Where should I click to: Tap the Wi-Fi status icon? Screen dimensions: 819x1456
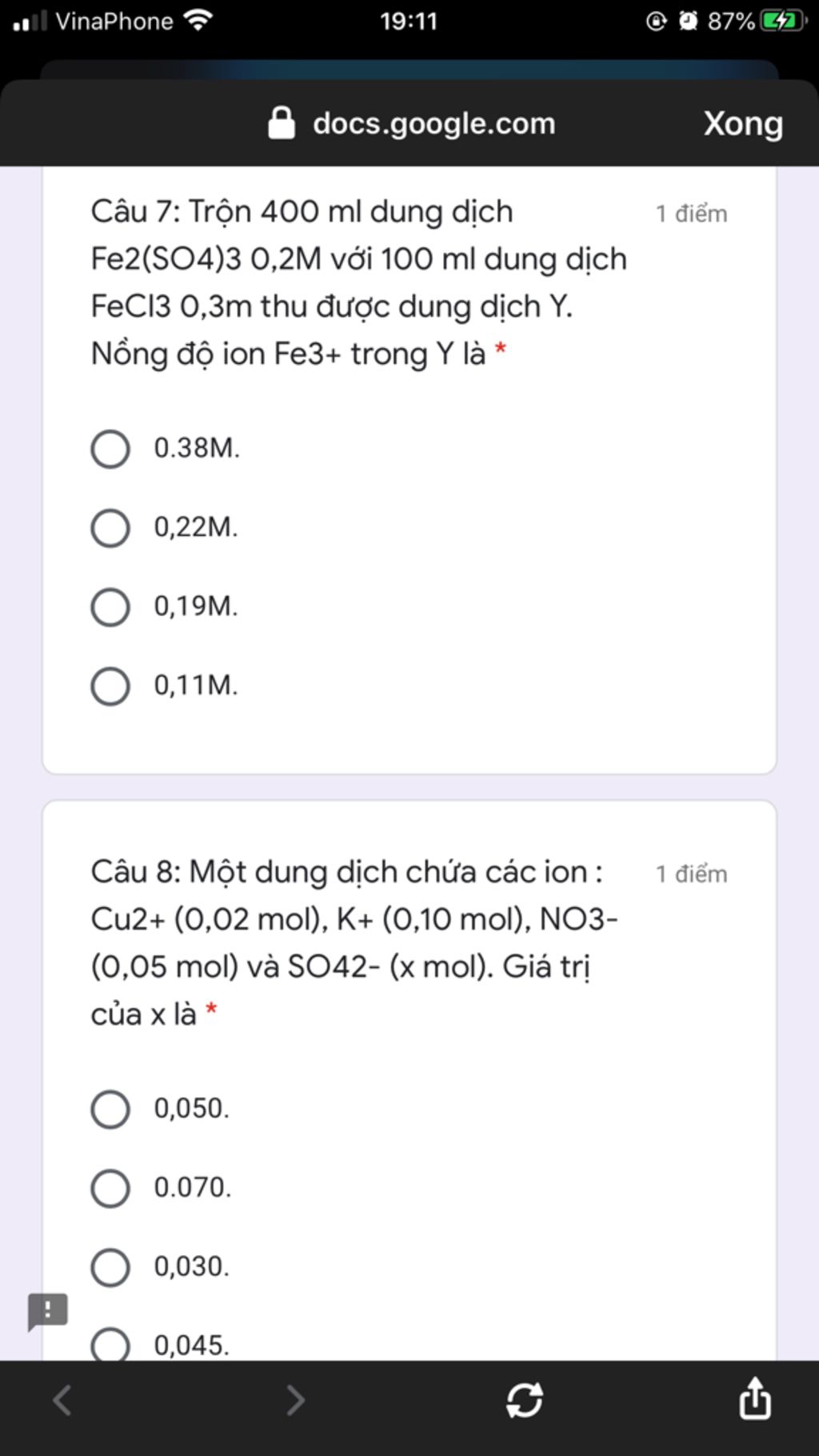pyautogui.click(x=198, y=20)
